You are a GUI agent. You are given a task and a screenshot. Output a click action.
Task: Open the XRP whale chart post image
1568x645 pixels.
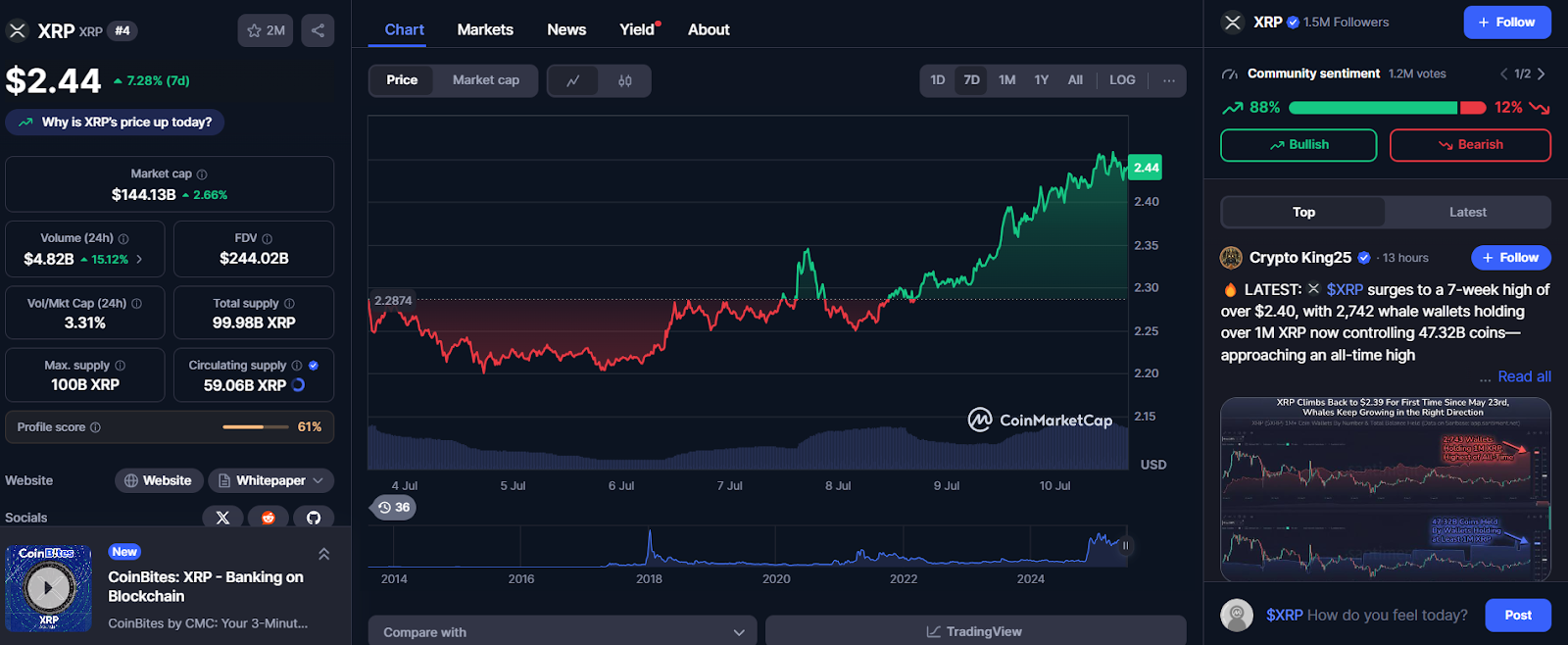(1386, 489)
